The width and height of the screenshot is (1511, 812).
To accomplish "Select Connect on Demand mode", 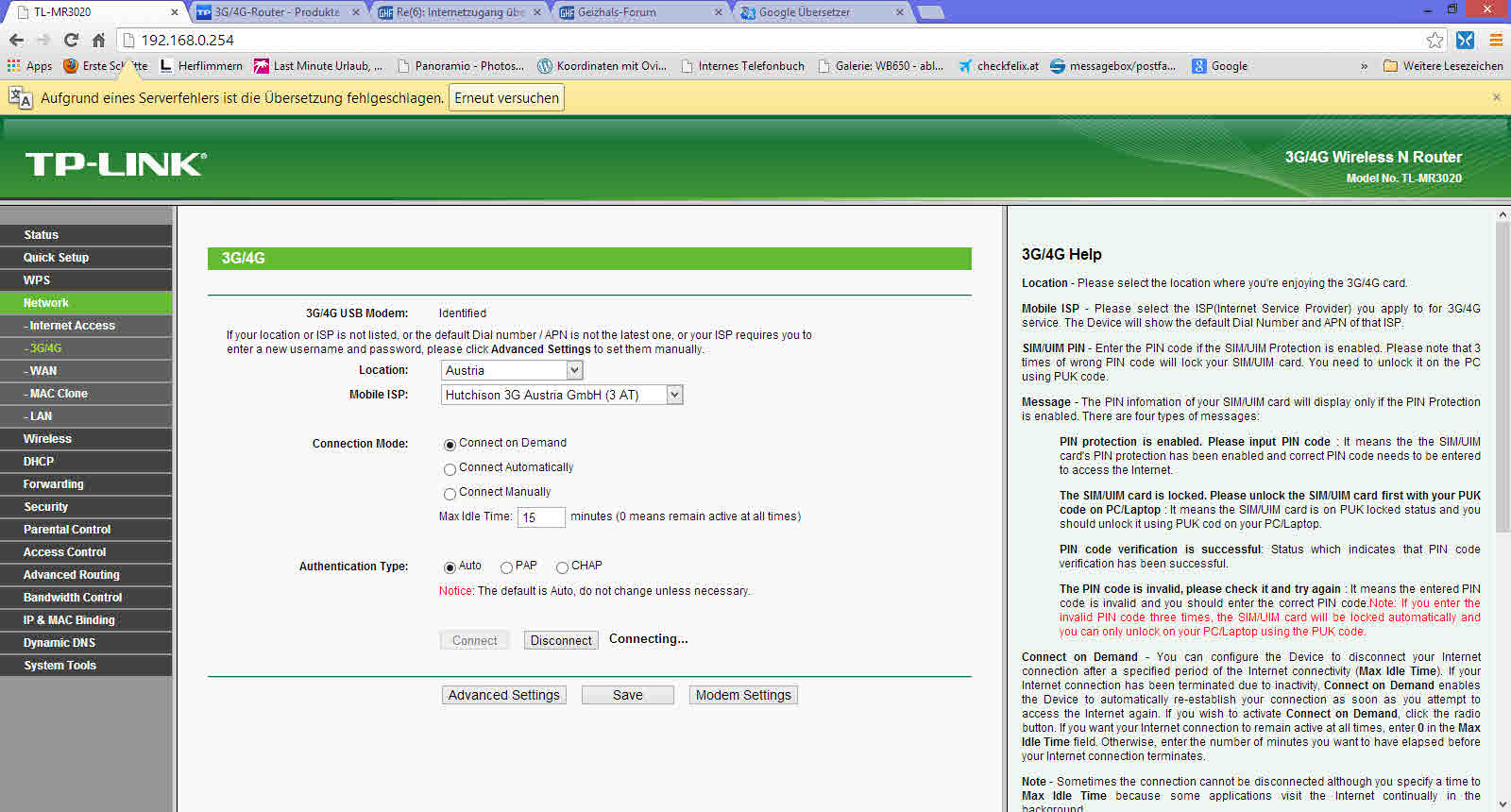I will pos(450,444).
